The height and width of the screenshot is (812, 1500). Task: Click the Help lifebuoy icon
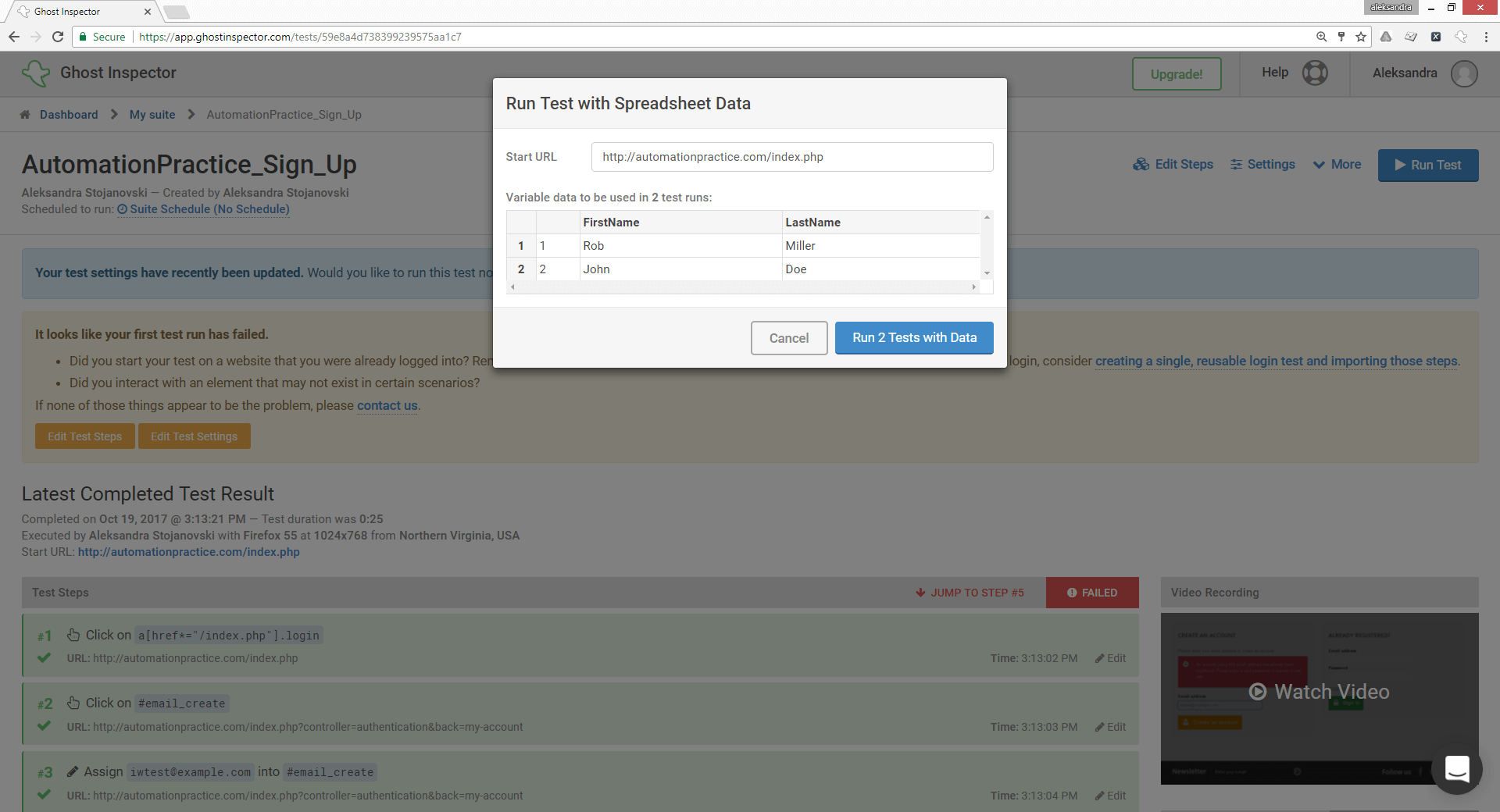(1315, 73)
